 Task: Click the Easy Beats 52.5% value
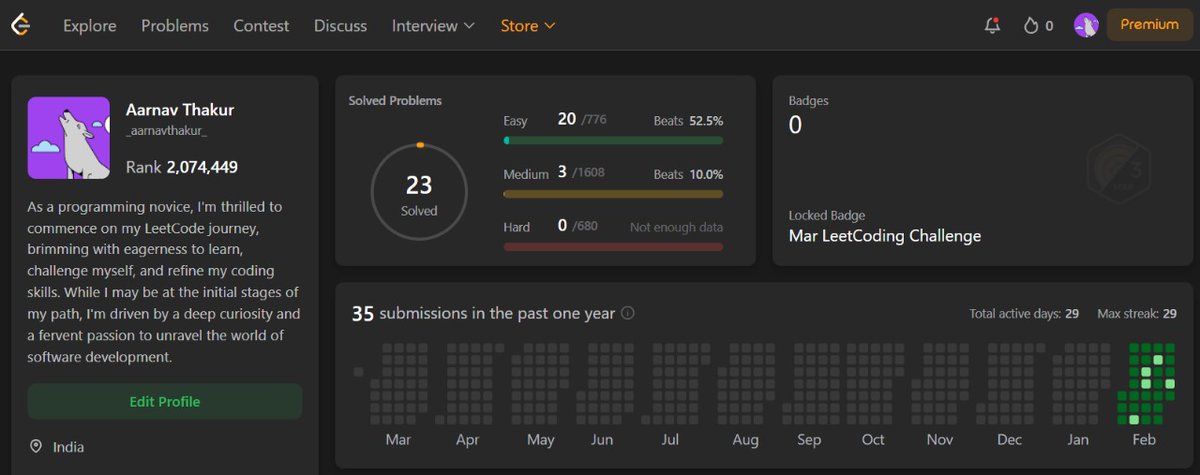(688, 121)
